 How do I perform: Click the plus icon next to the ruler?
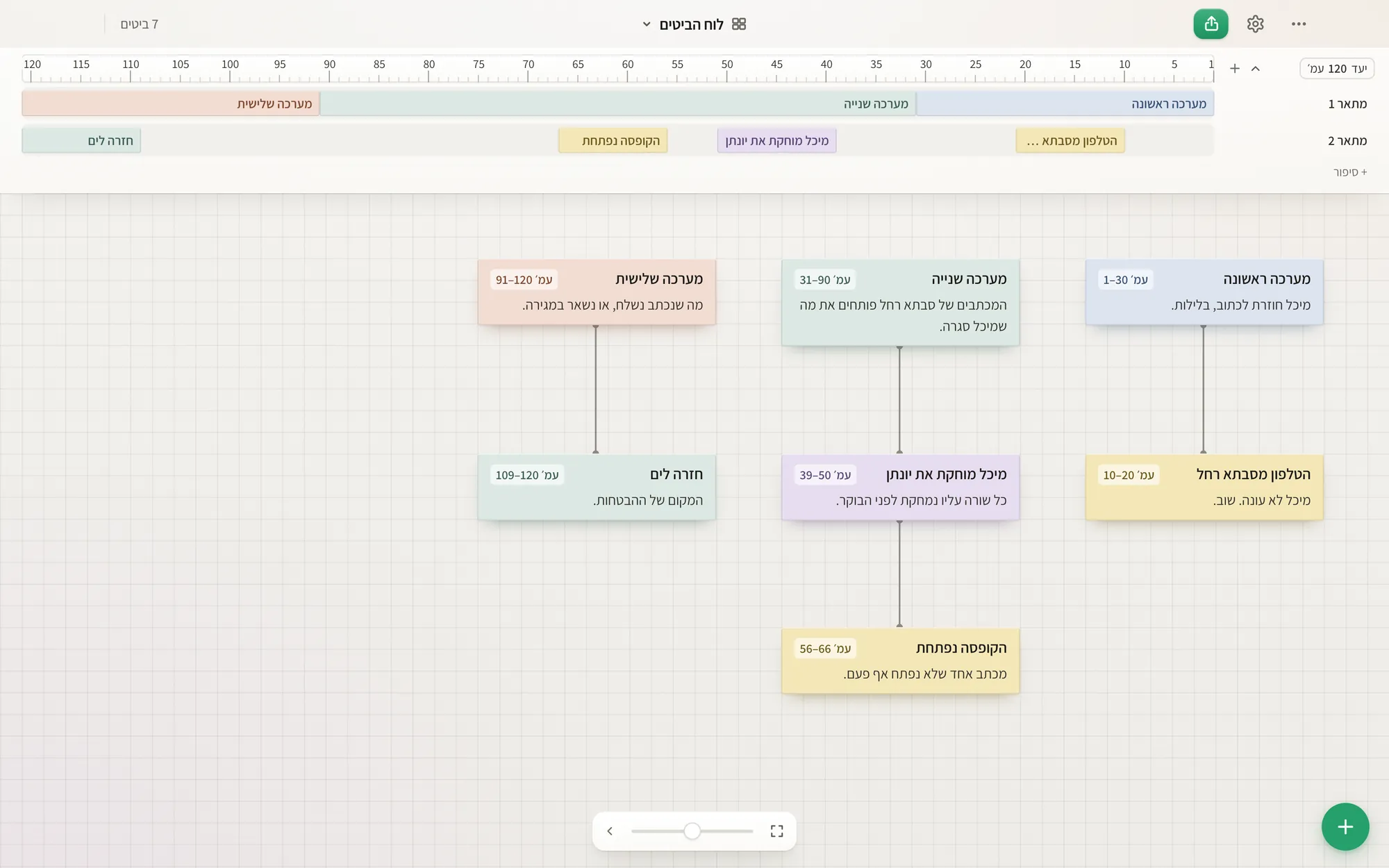tap(1235, 68)
